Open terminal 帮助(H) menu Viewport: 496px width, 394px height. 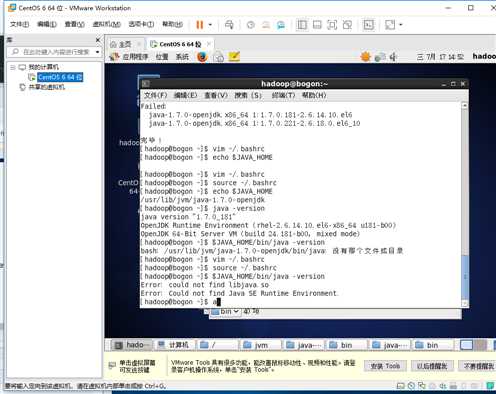pyautogui.click(x=314, y=95)
